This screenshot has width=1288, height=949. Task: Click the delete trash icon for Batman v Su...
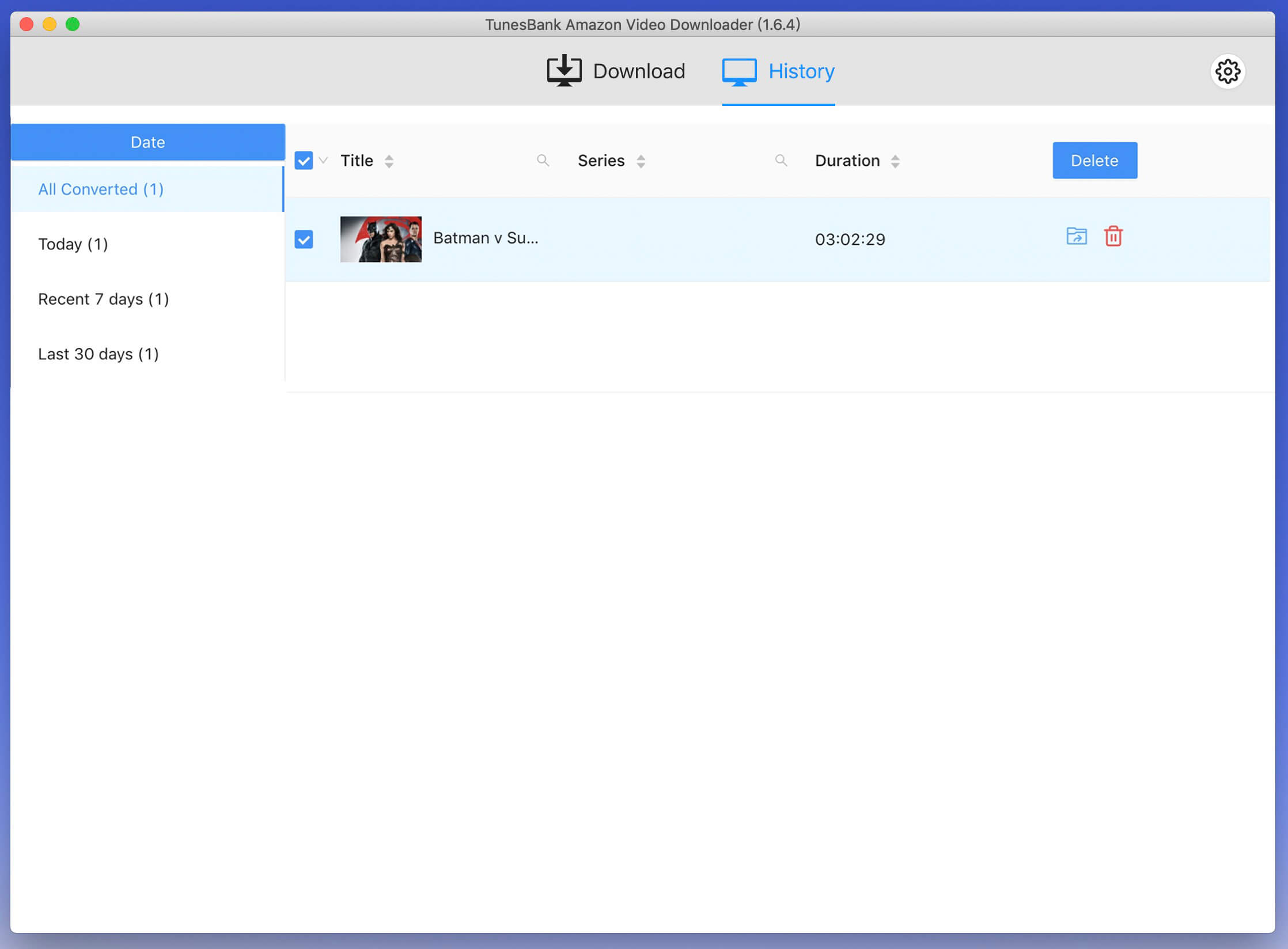click(1113, 237)
